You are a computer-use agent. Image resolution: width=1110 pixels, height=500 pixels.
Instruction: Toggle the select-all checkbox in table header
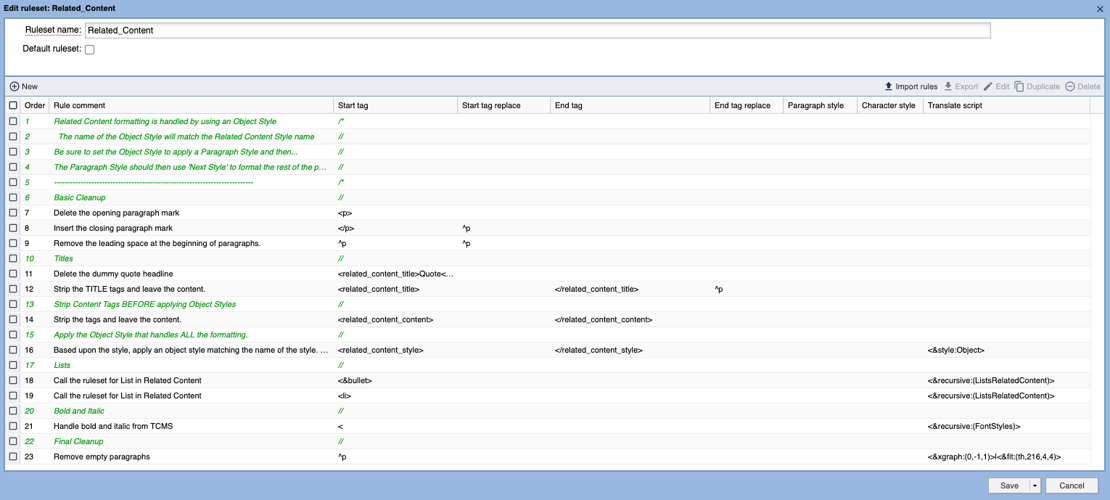coord(13,105)
